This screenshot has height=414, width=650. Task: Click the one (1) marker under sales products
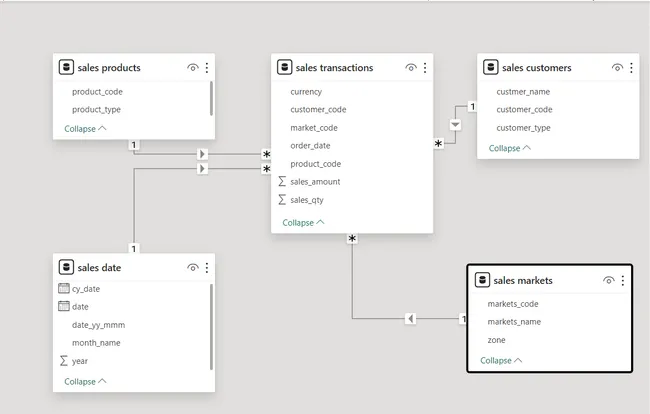click(x=133, y=145)
